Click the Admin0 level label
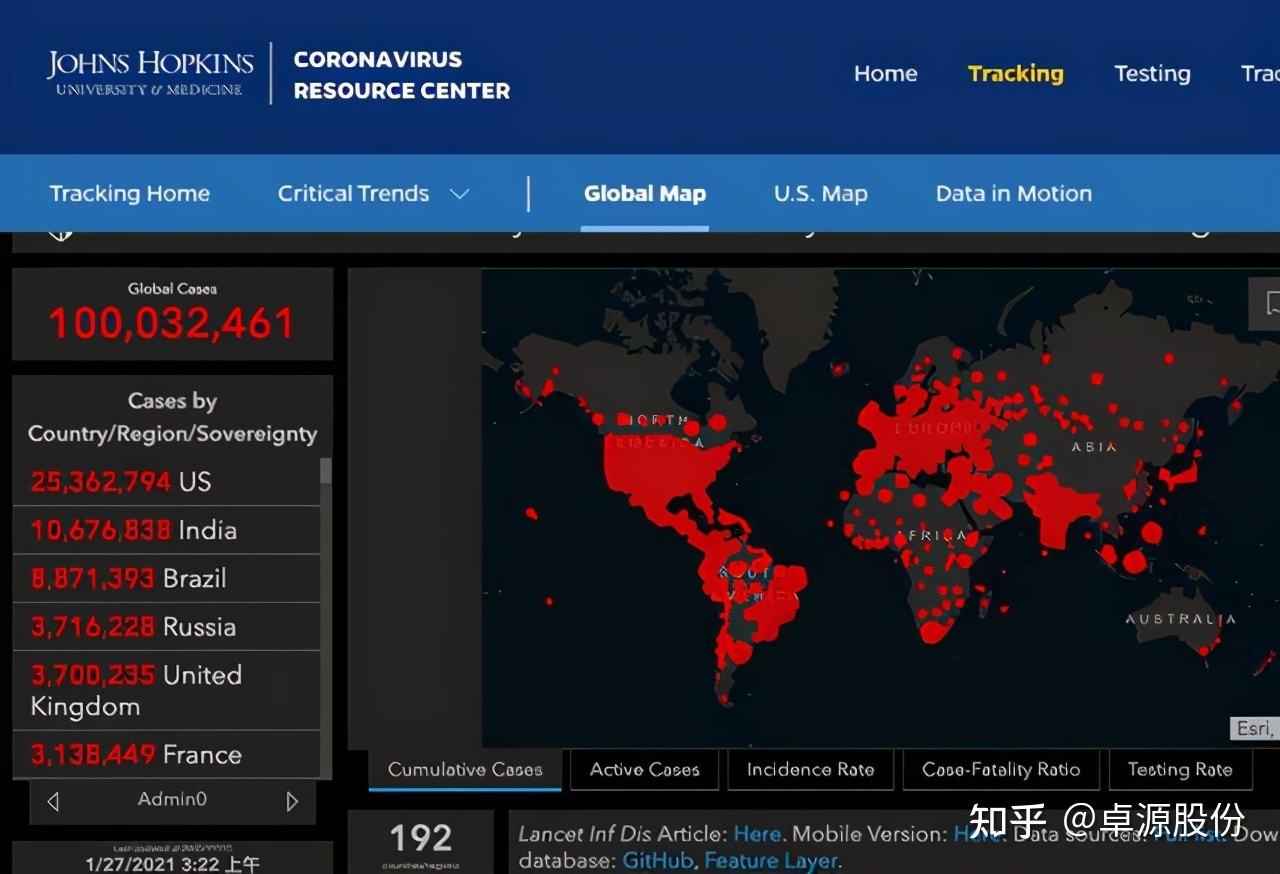Viewport: 1280px width, 874px height. [x=172, y=799]
